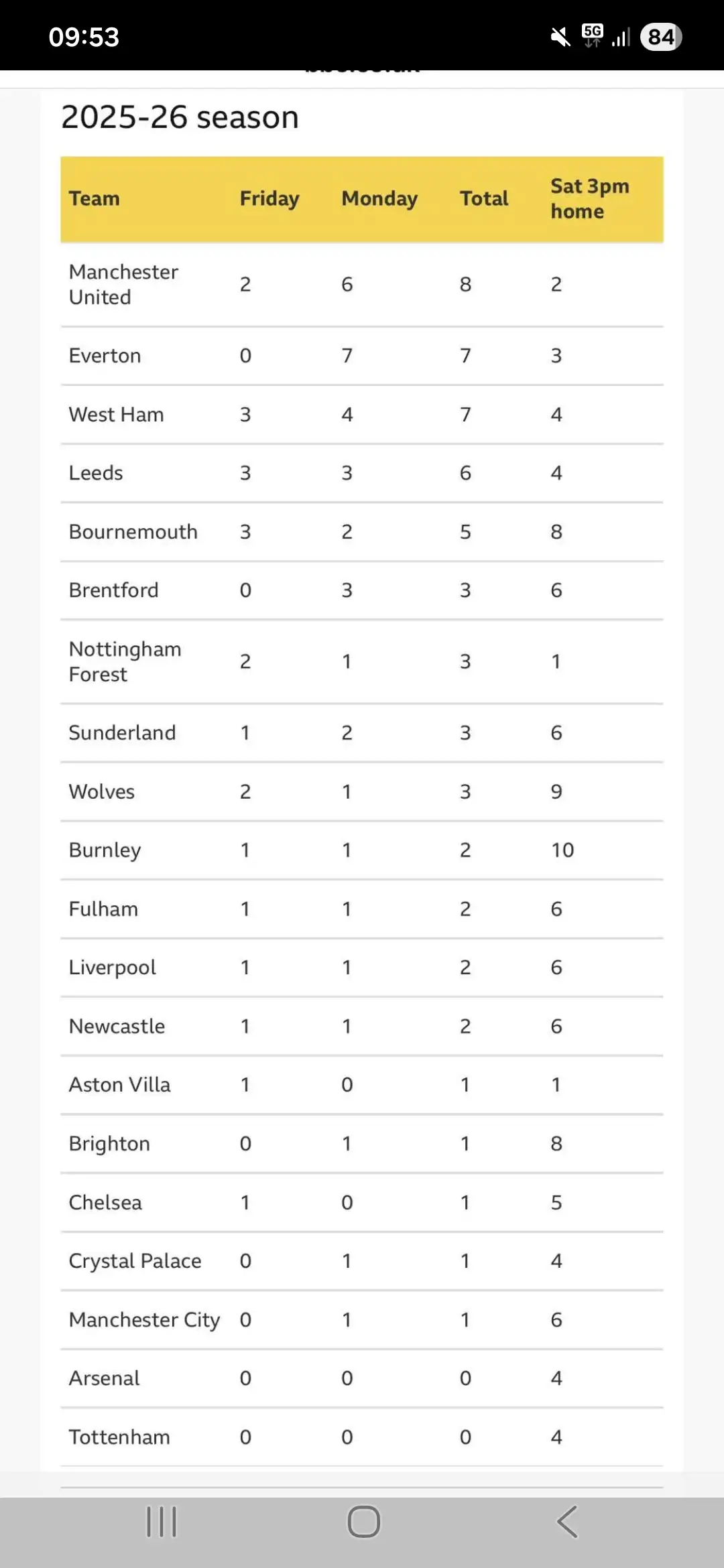Tap the battery level 84 indicator

tap(661, 37)
